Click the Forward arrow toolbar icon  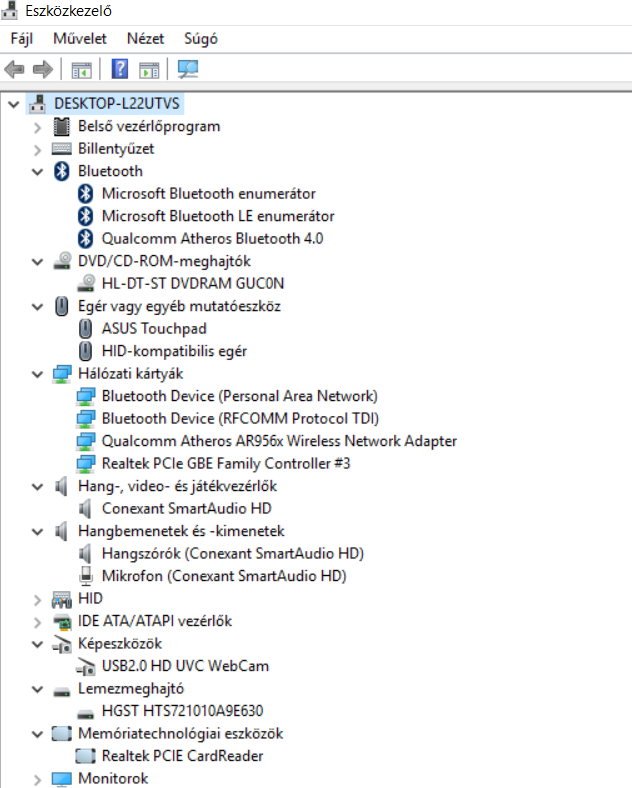pos(43,69)
